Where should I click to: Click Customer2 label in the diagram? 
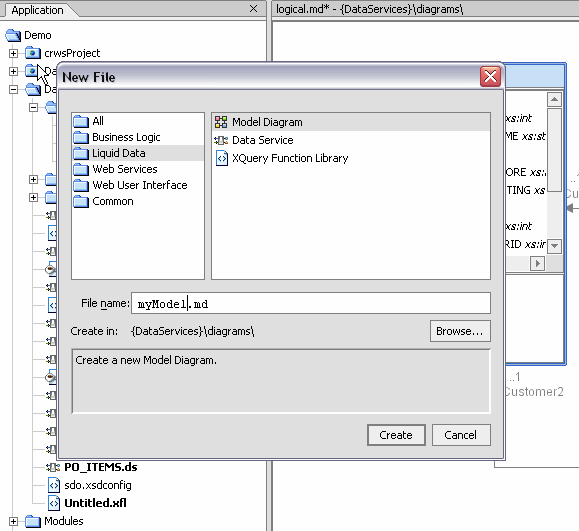[534, 392]
